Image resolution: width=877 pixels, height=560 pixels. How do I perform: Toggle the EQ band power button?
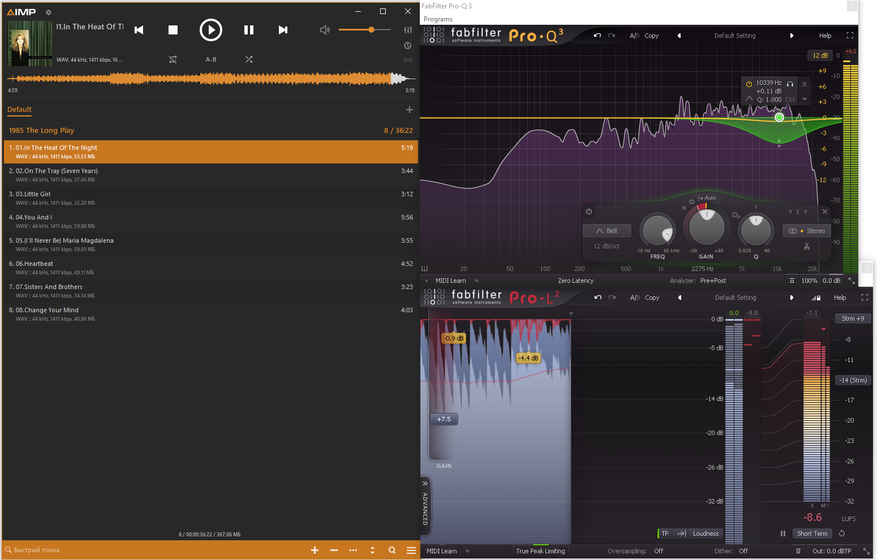(589, 211)
